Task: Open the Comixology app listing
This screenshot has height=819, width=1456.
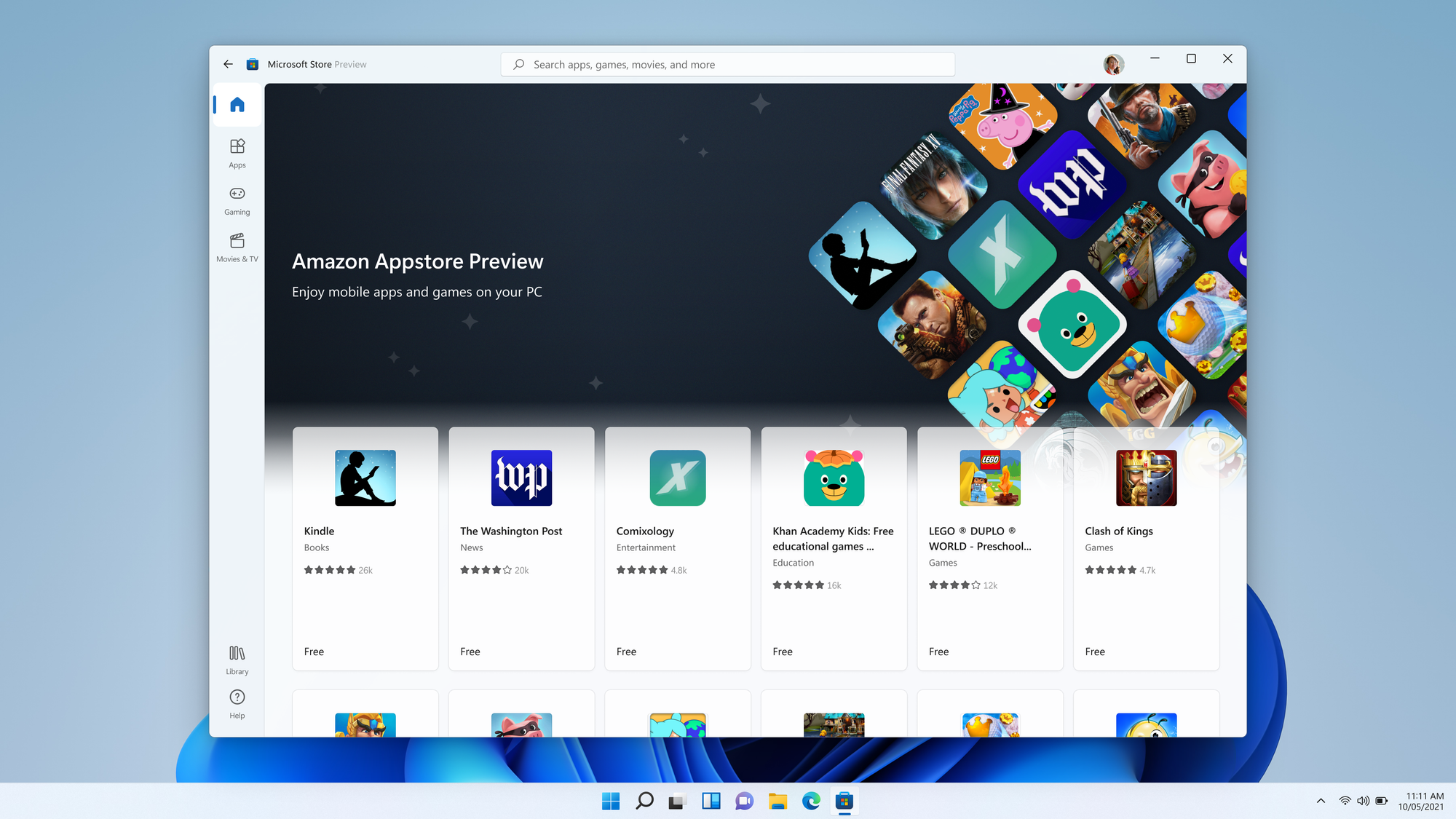Action: click(x=677, y=548)
